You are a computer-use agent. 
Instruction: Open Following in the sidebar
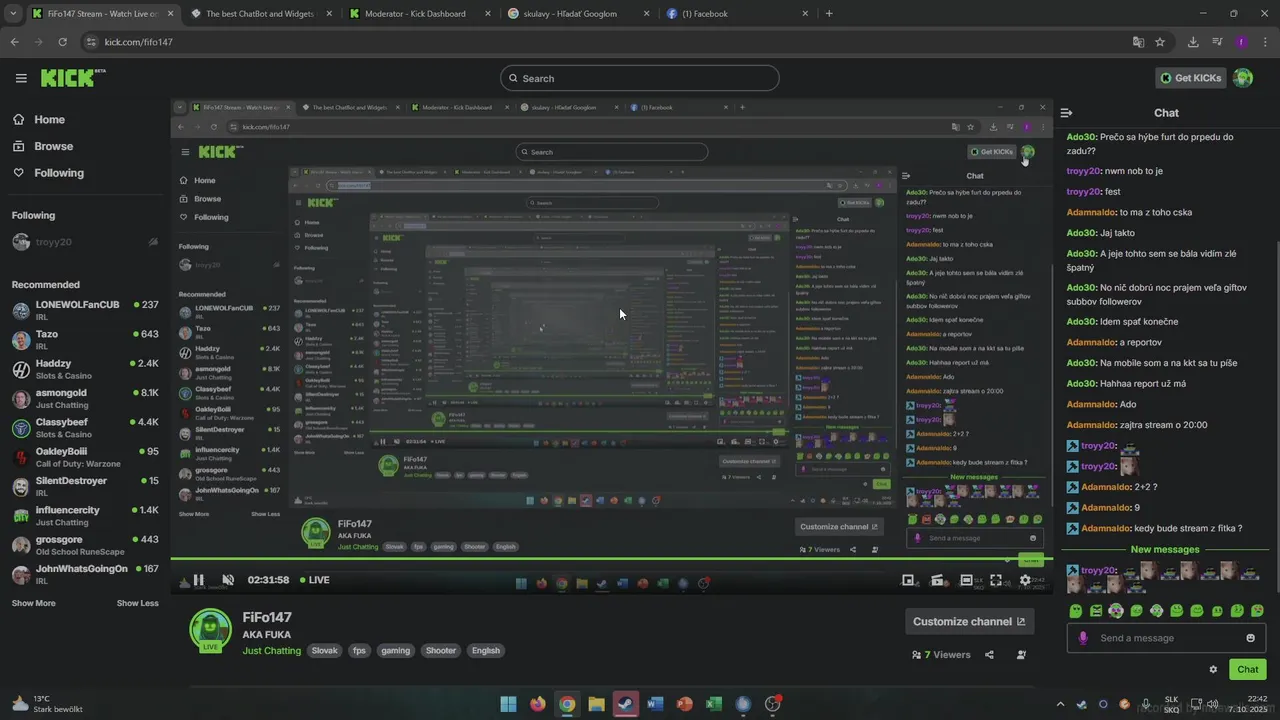pyautogui.click(x=48, y=173)
